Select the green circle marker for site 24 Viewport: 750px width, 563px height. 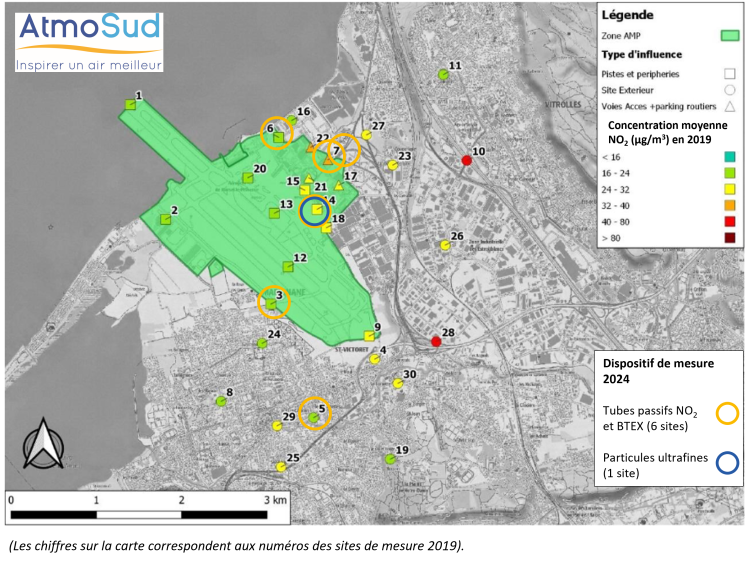click(262, 343)
